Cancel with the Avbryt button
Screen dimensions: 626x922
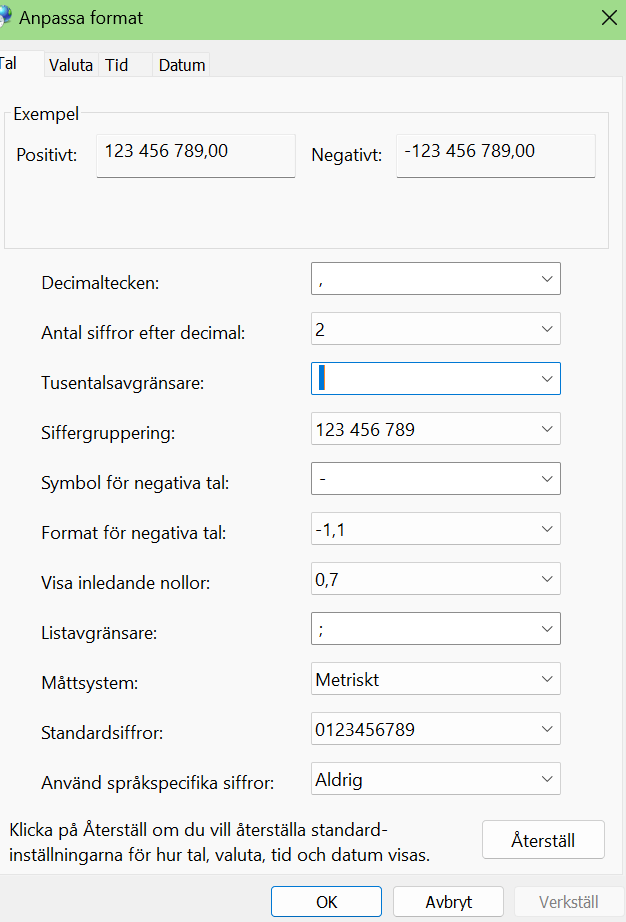point(448,901)
